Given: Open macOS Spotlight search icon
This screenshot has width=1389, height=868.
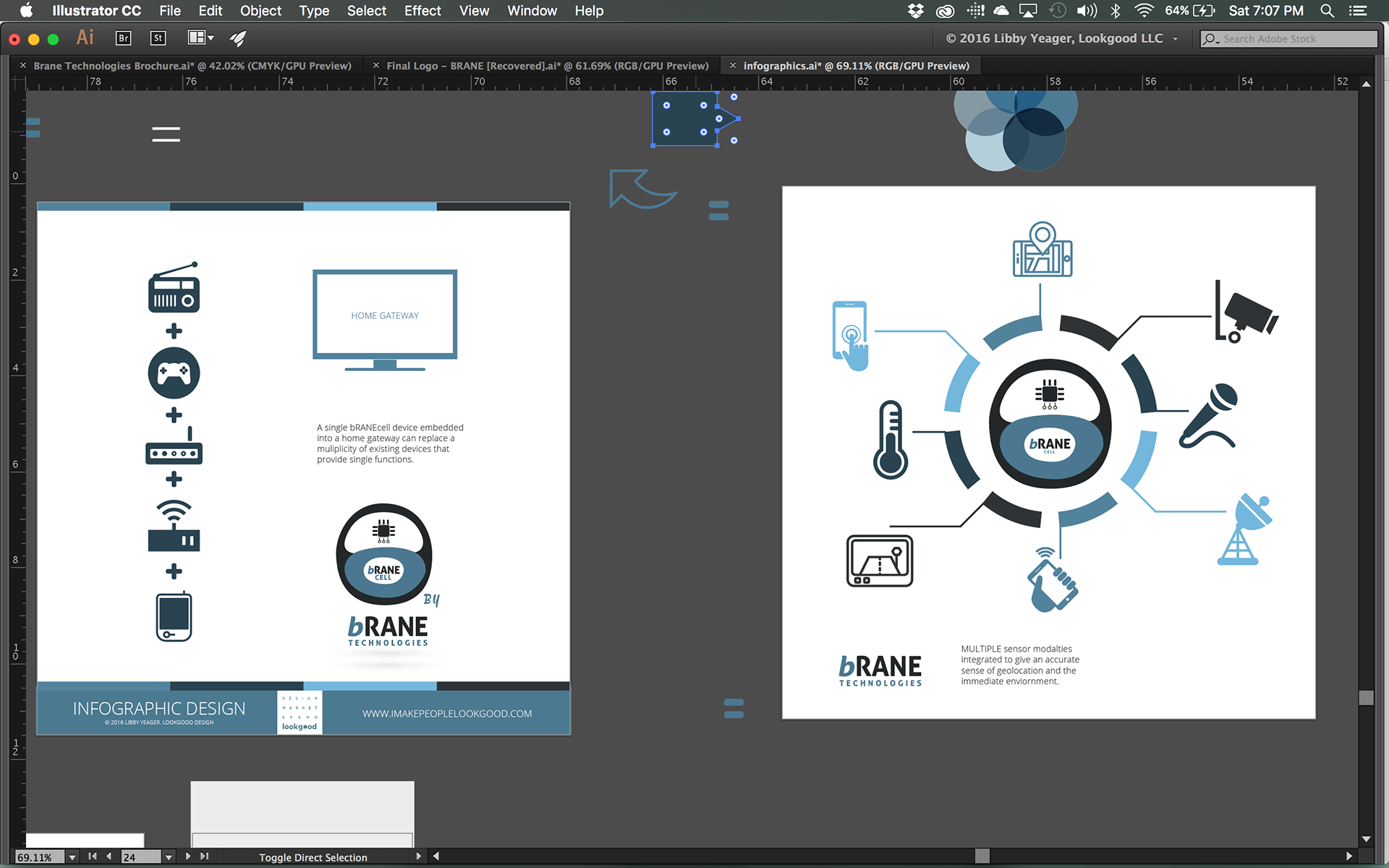Looking at the screenshot, I should tap(1327, 11).
